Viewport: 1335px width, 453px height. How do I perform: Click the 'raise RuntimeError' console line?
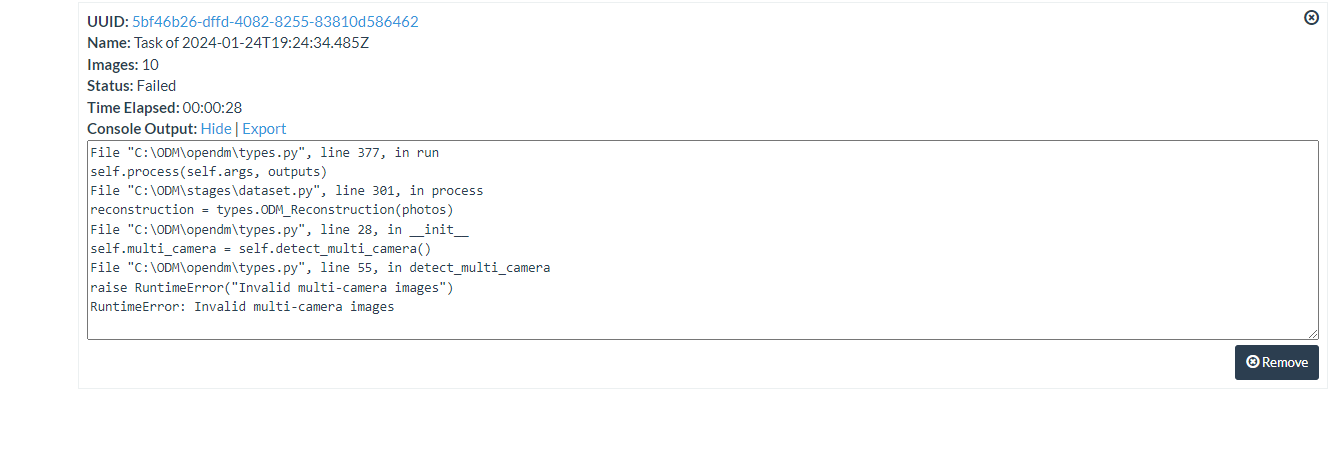(x=272, y=288)
